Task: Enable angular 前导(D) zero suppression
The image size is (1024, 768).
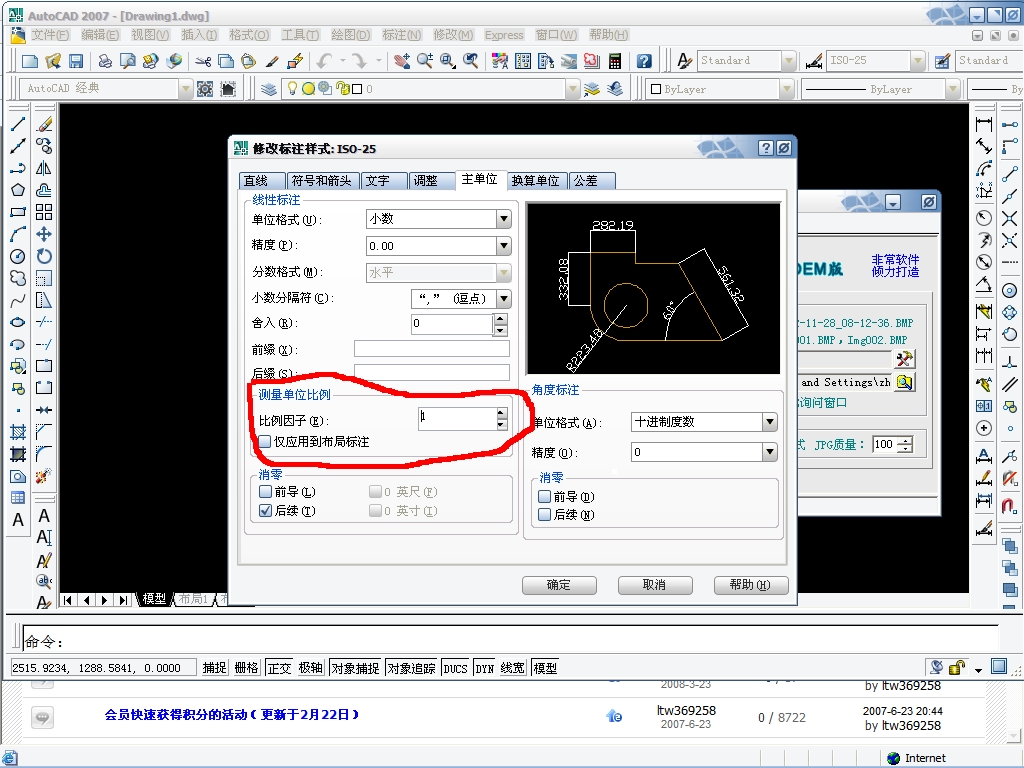Action: pyautogui.click(x=544, y=496)
